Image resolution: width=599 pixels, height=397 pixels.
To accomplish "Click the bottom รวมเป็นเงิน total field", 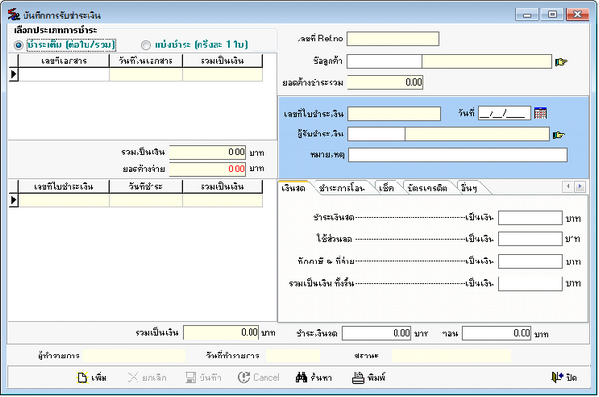I will click(x=221, y=333).
